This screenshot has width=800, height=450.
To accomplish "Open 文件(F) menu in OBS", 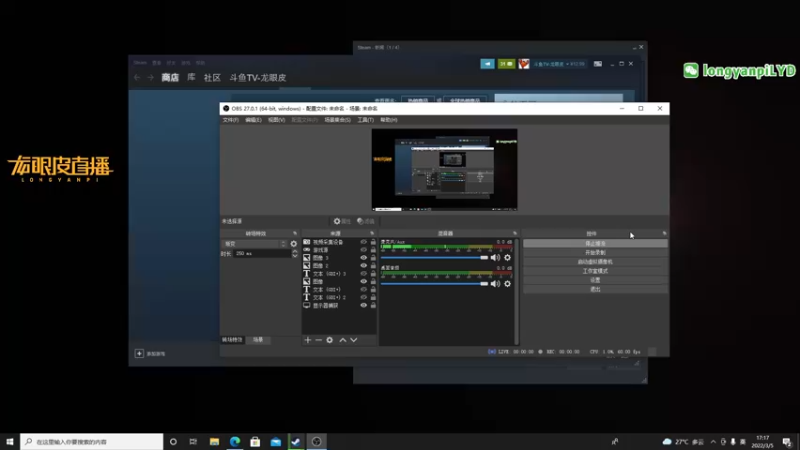I will (231, 120).
